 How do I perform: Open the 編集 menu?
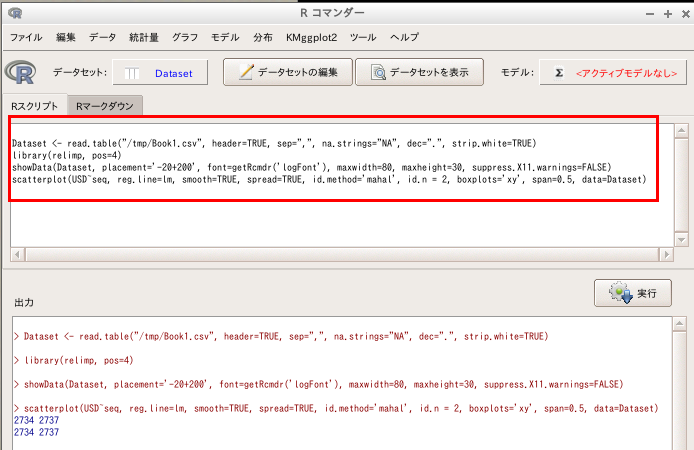point(66,38)
